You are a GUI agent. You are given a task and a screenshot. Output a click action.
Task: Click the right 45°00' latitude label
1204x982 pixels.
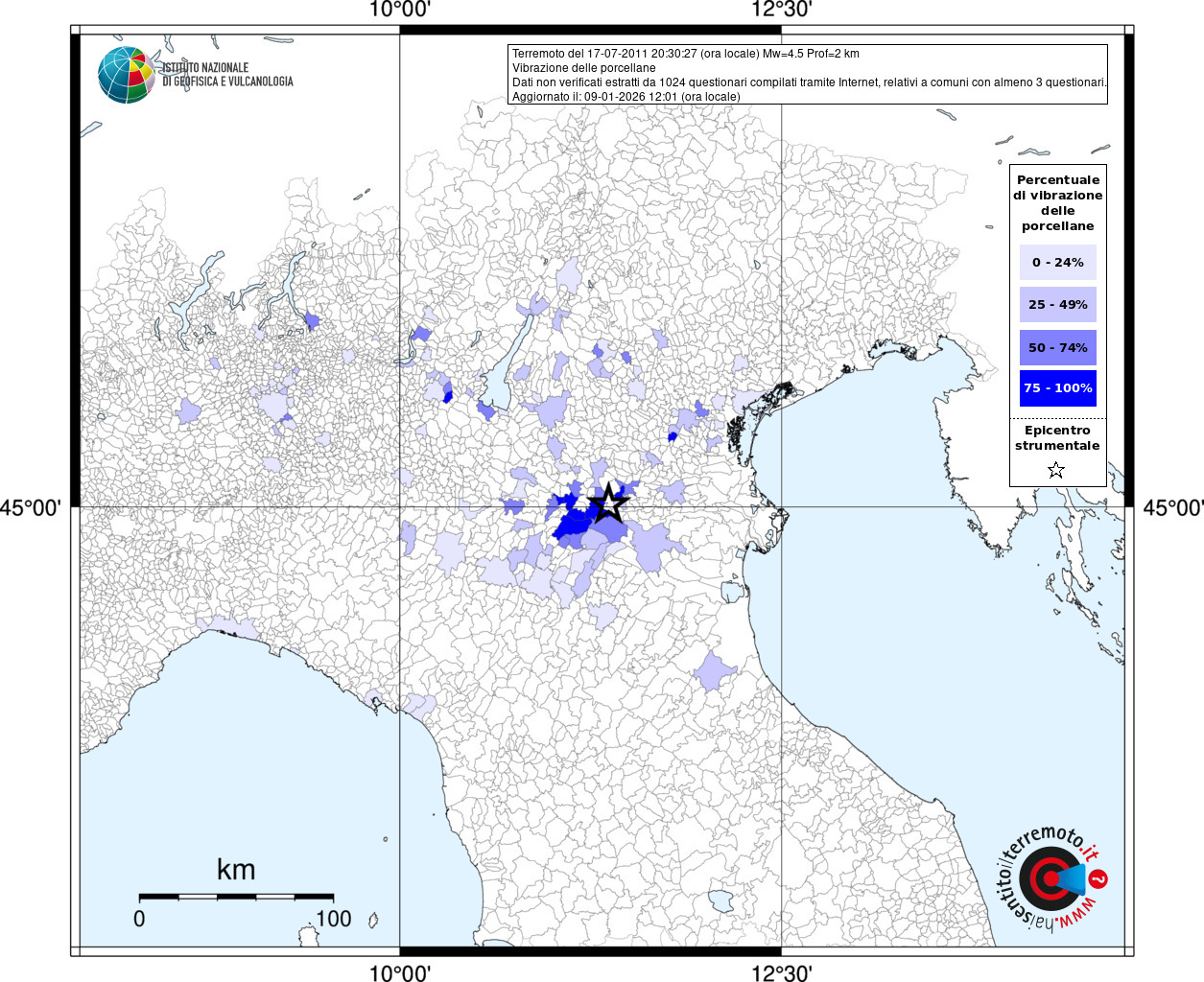[x=1172, y=507]
